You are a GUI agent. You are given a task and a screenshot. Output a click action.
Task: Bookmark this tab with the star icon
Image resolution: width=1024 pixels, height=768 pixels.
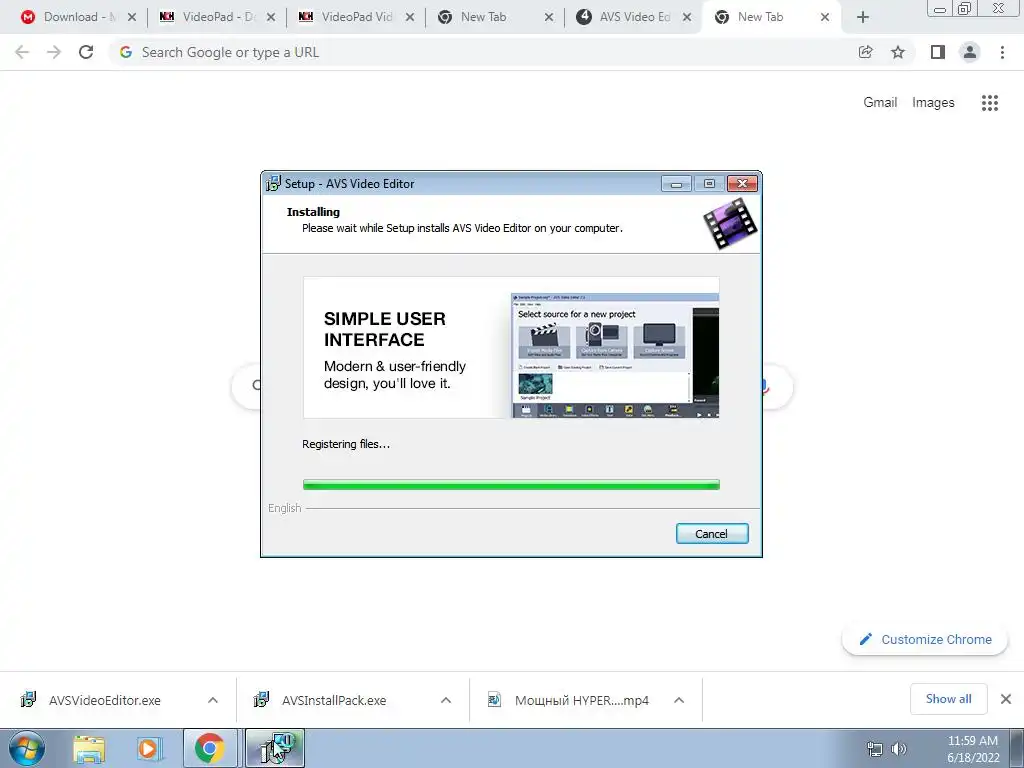click(898, 52)
